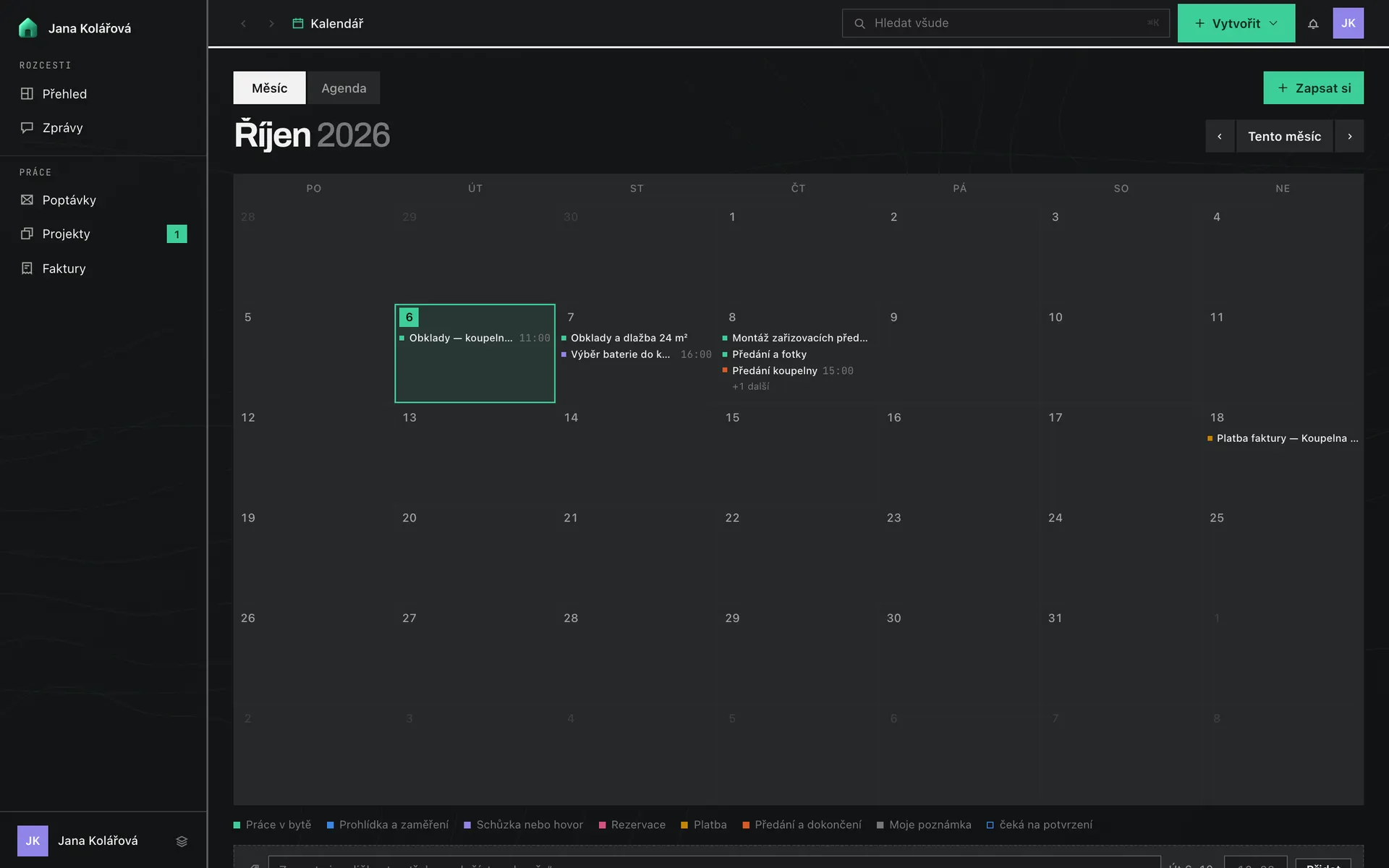
Task: Click the Platba legend item
Action: pos(703,825)
